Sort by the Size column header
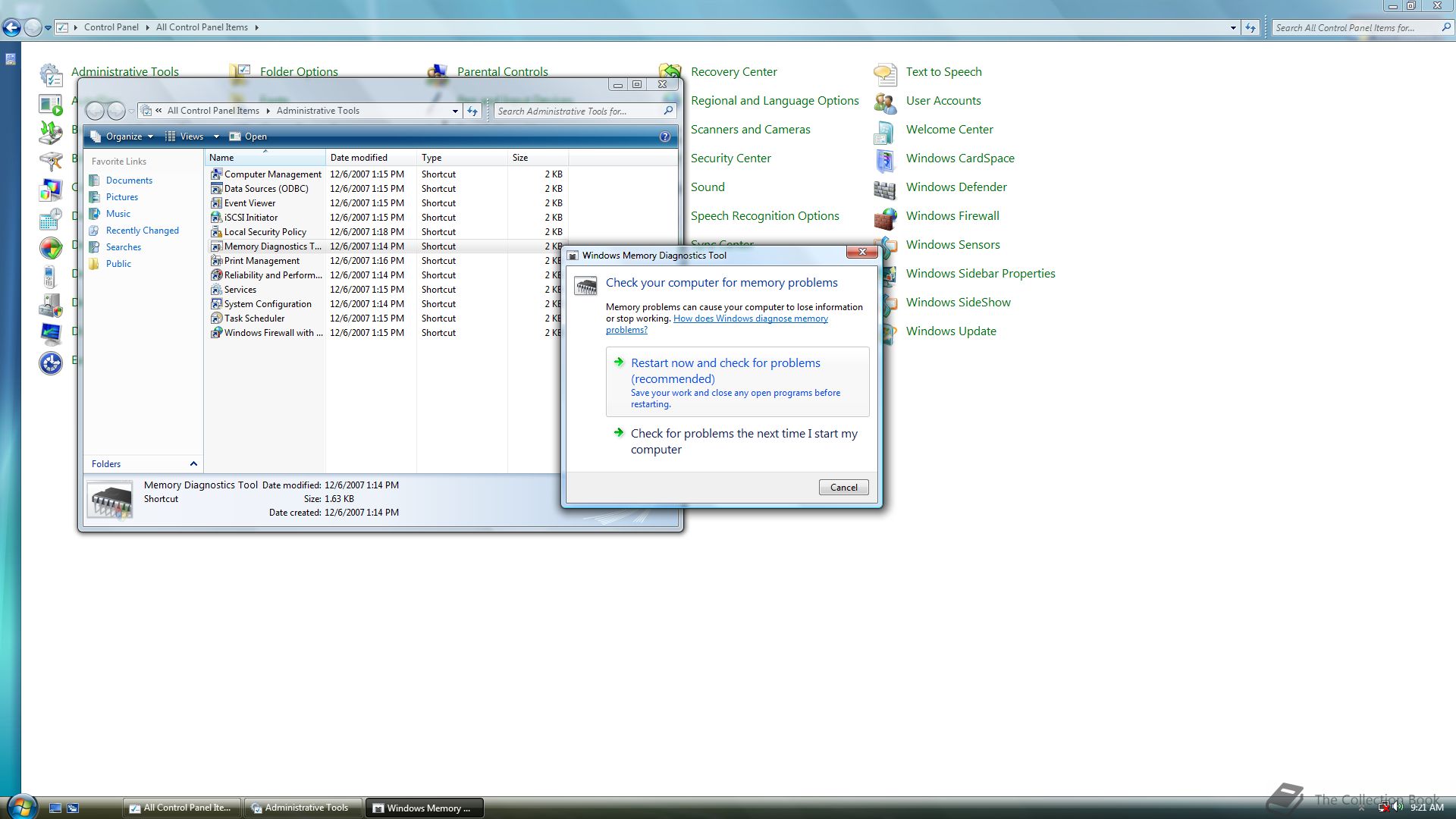 (x=538, y=158)
